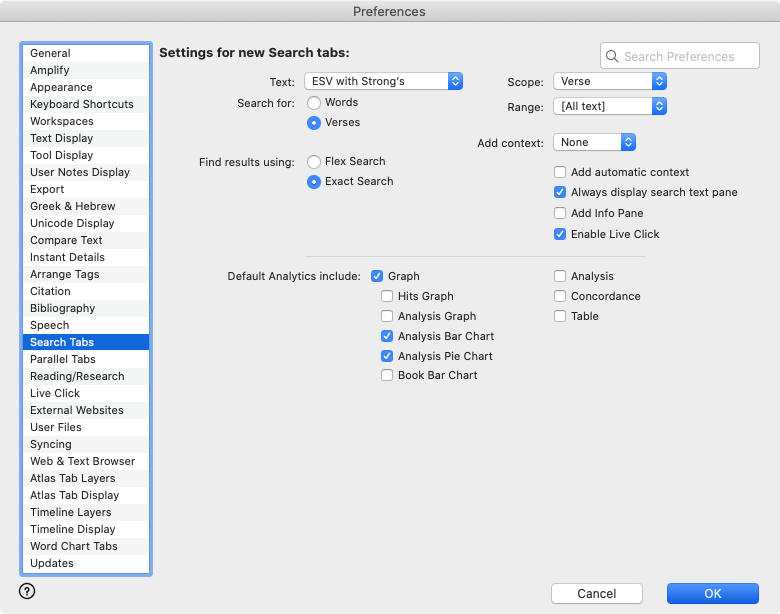Screen dimensions: 780x614
Task: Click the help question mark icon
Action: pyautogui.click(x=27, y=591)
